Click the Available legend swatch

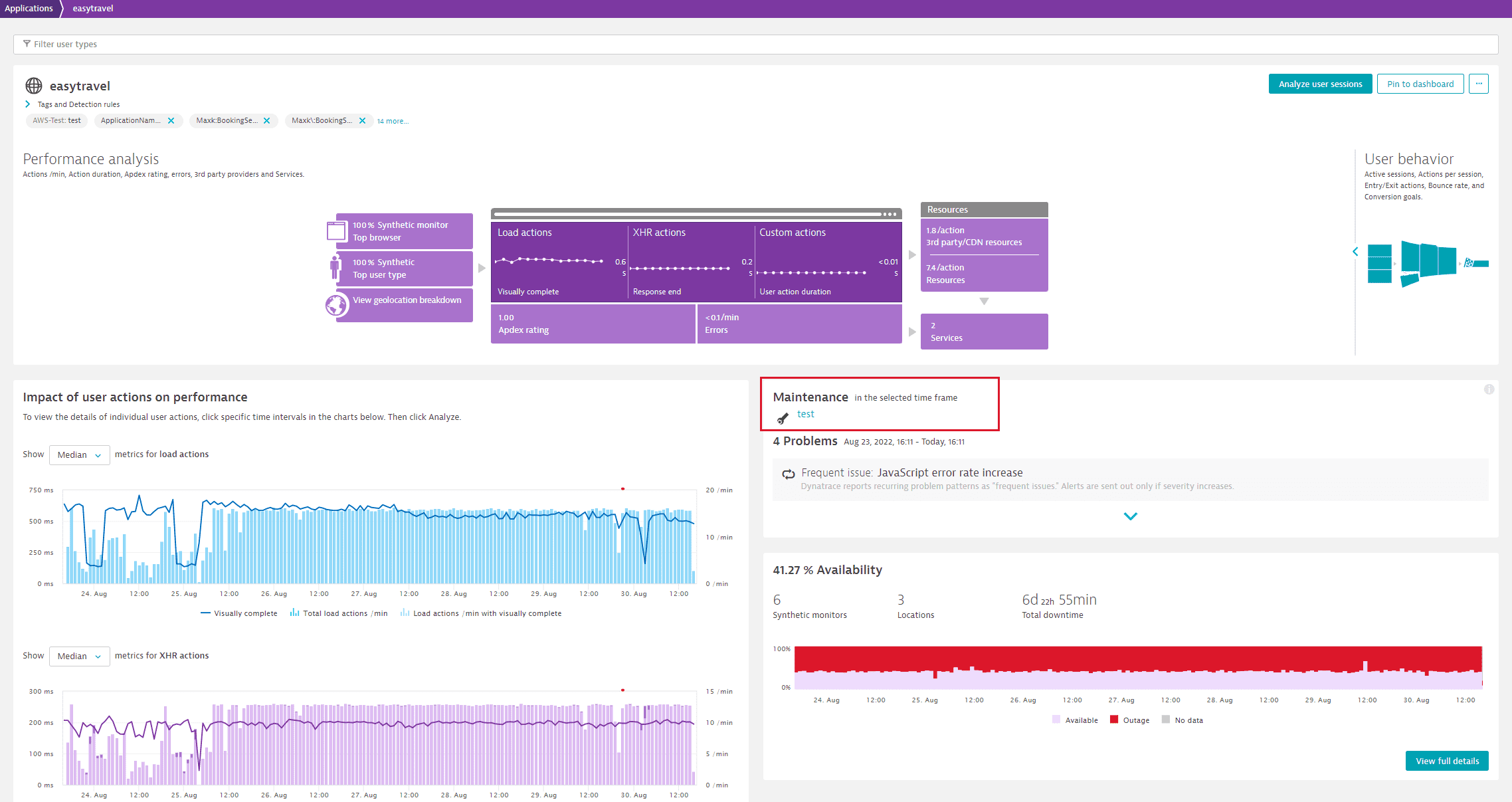(1056, 720)
